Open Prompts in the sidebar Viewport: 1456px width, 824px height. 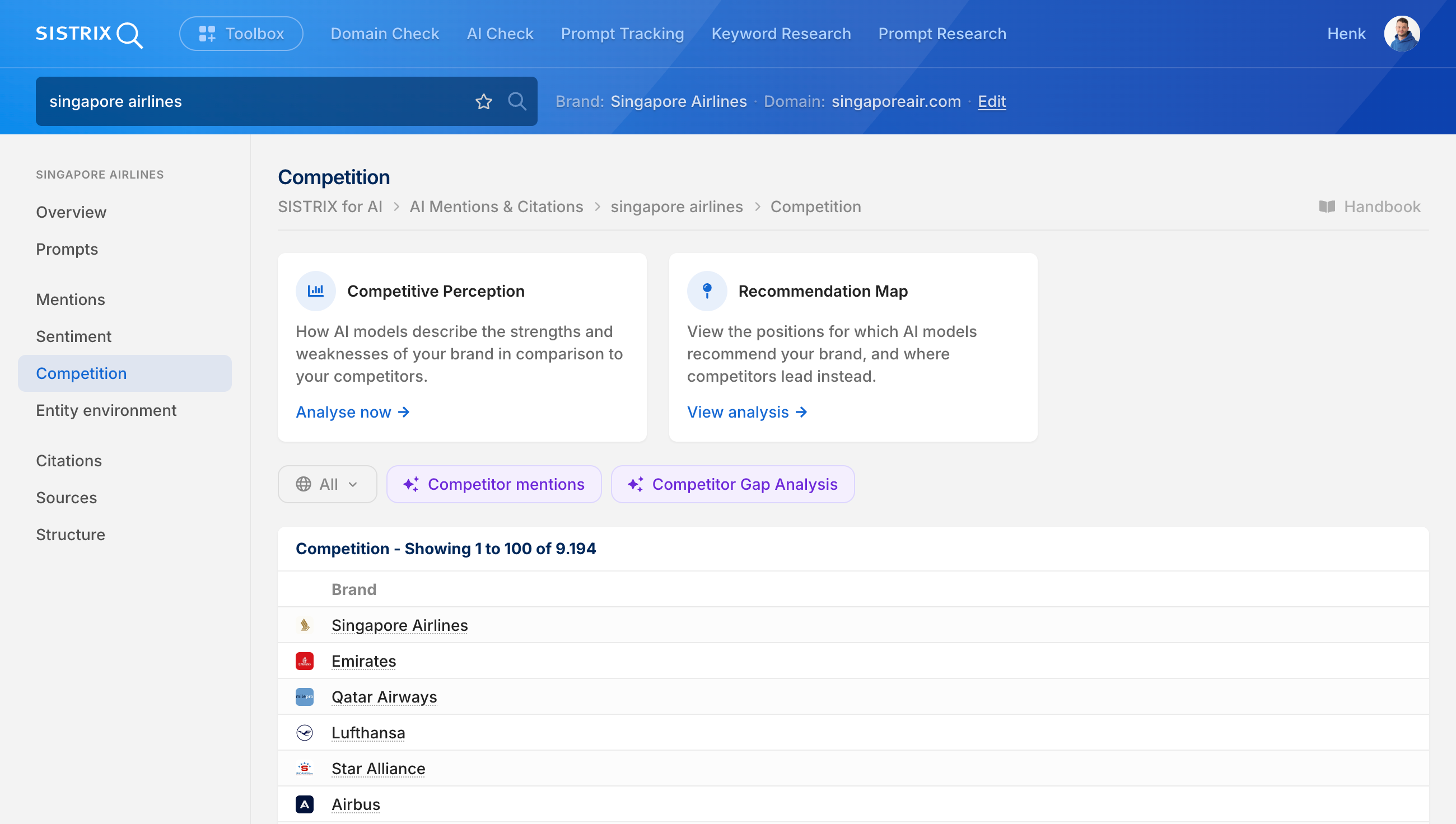(67, 249)
